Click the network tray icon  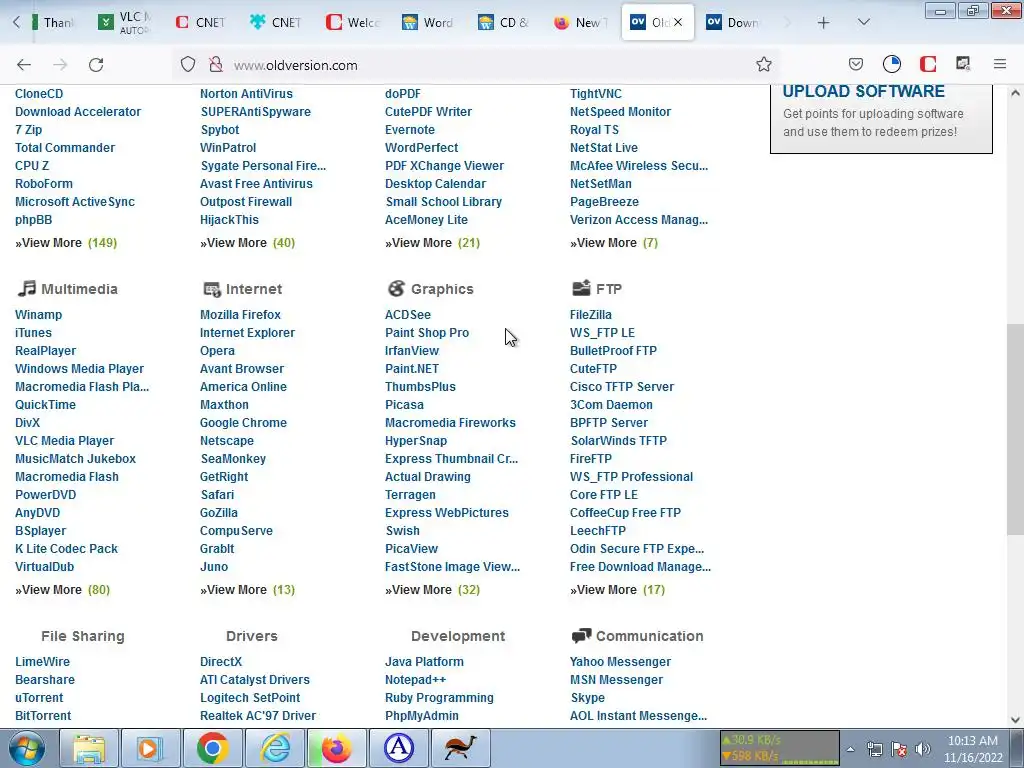[874, 749]
